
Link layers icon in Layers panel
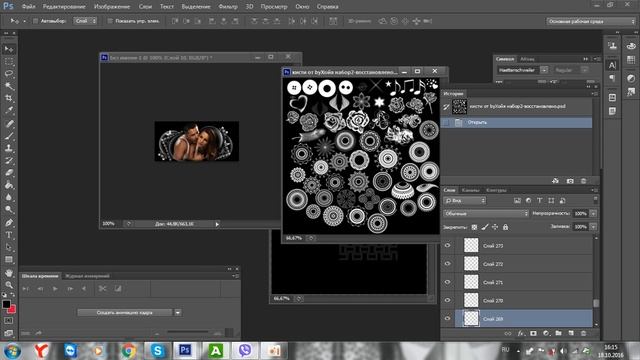508,333
